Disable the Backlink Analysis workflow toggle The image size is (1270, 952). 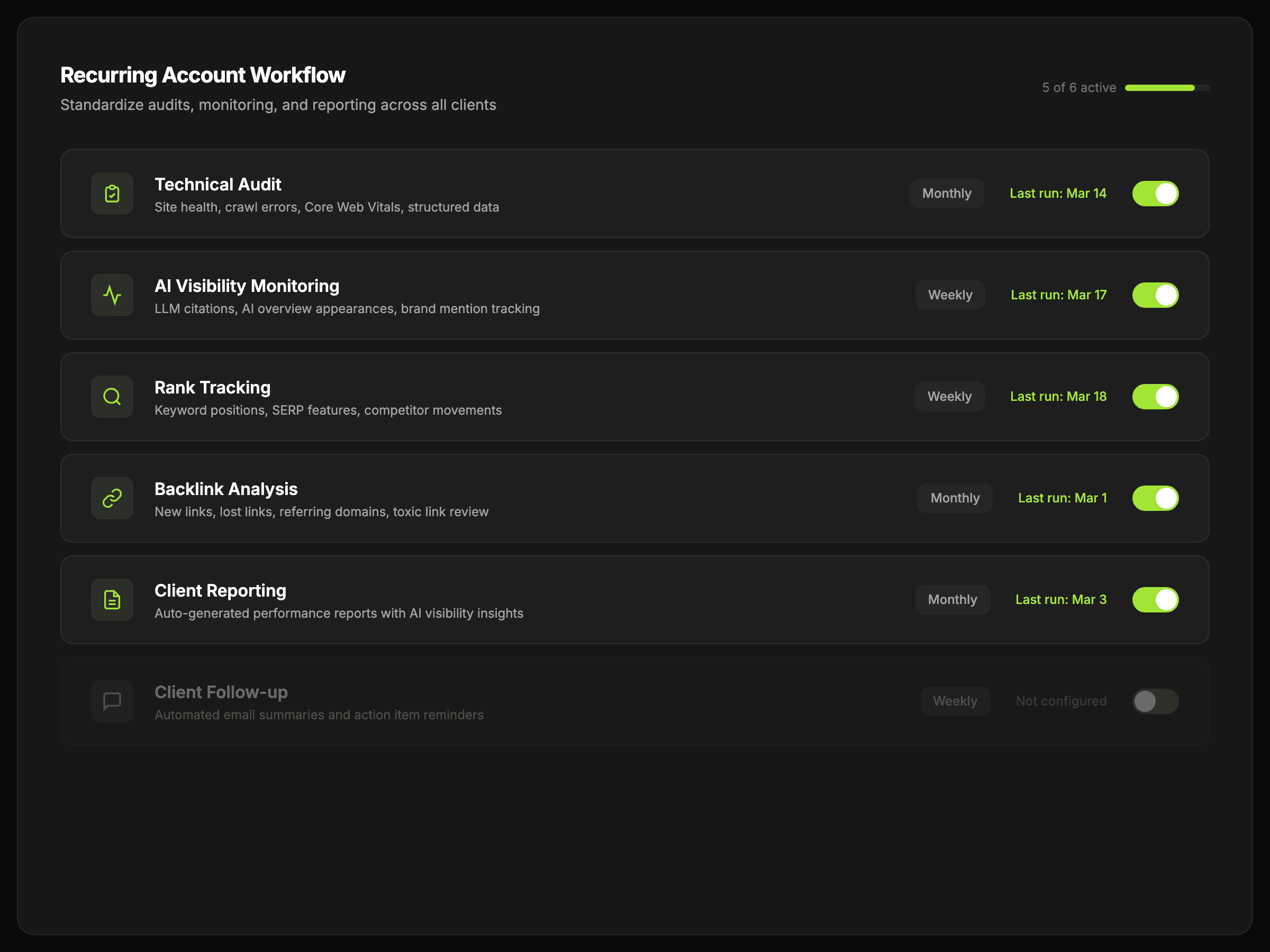pos(1155,499)
